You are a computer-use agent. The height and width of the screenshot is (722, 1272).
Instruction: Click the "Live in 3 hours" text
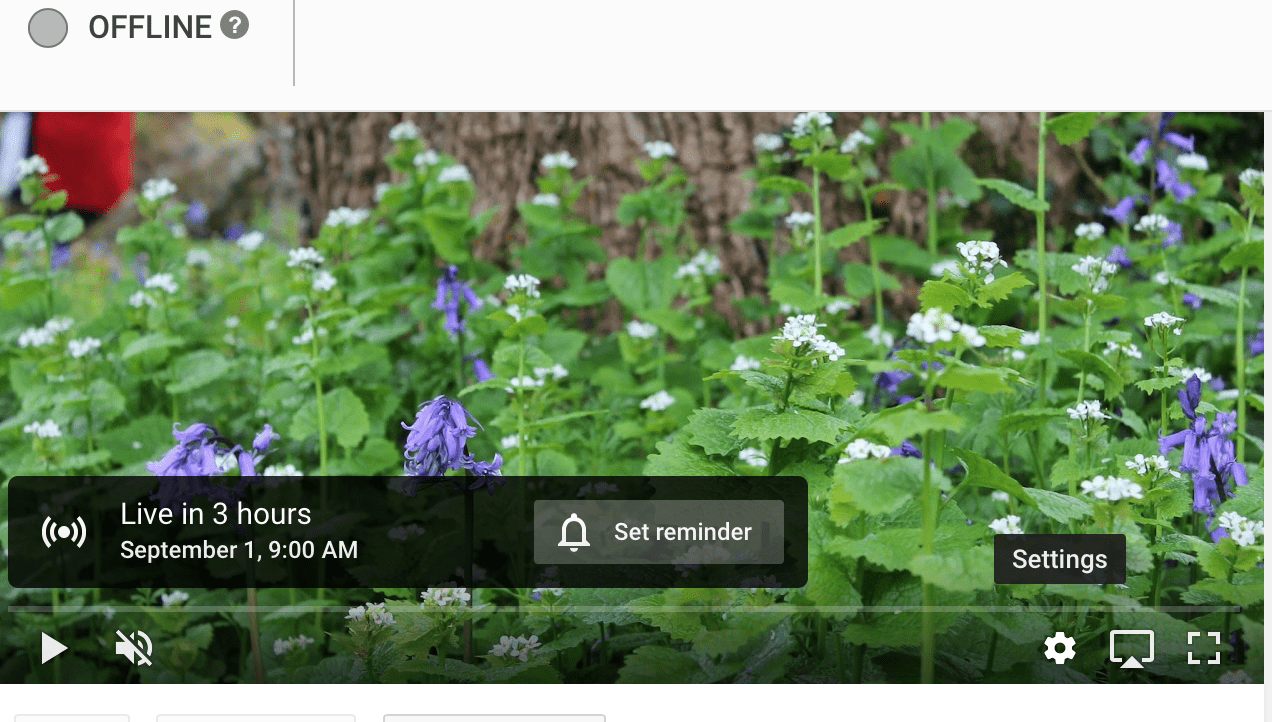[216, 514]
